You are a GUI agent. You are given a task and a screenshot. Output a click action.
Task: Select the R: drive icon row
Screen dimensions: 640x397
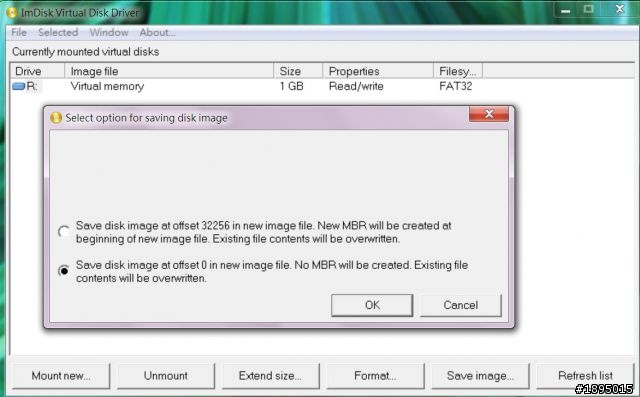point(25,86)
